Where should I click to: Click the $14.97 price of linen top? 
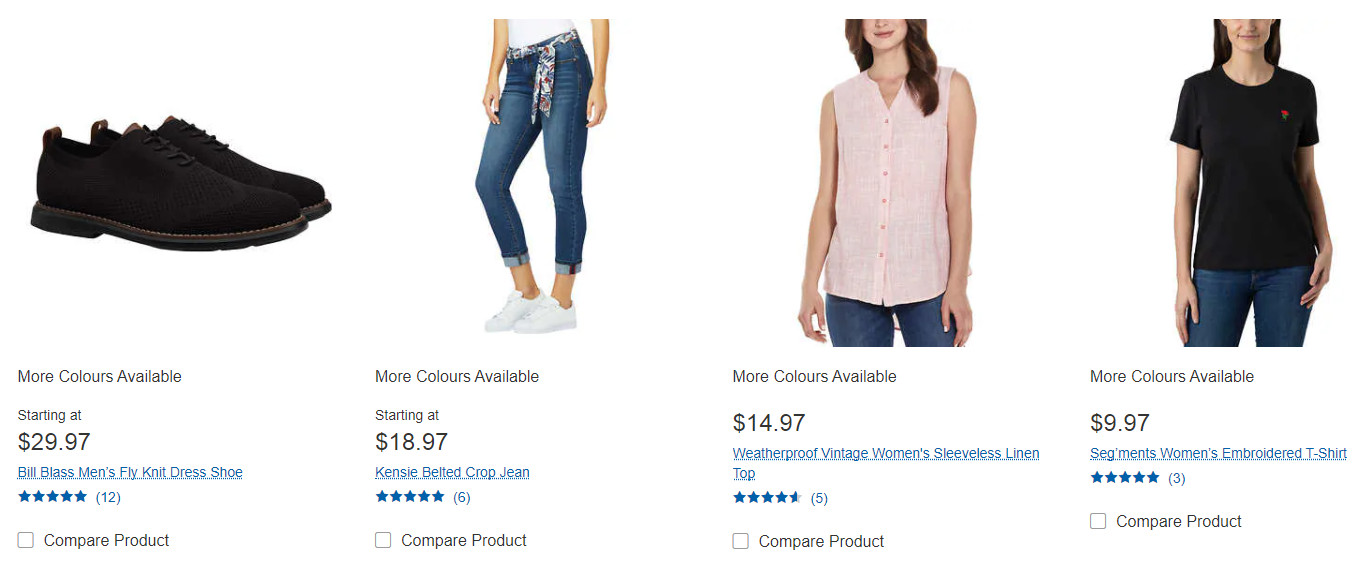point(769,423)
